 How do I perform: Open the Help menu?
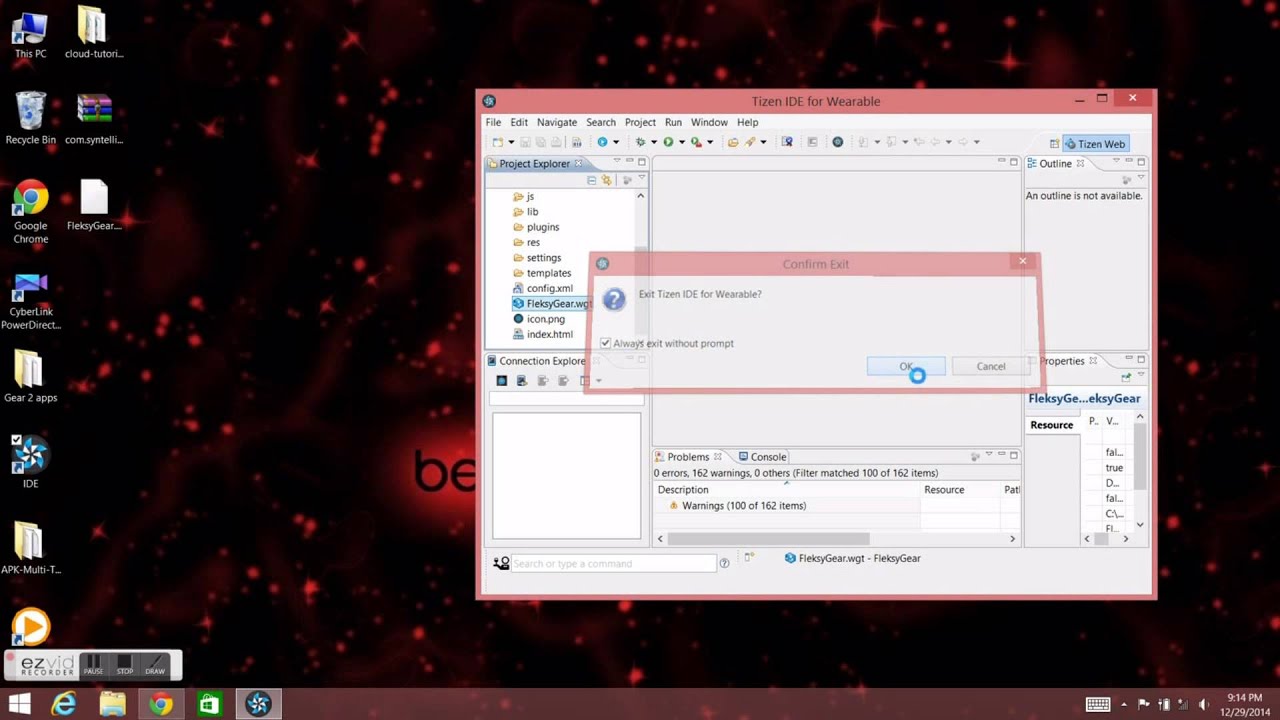coord(747,122)
